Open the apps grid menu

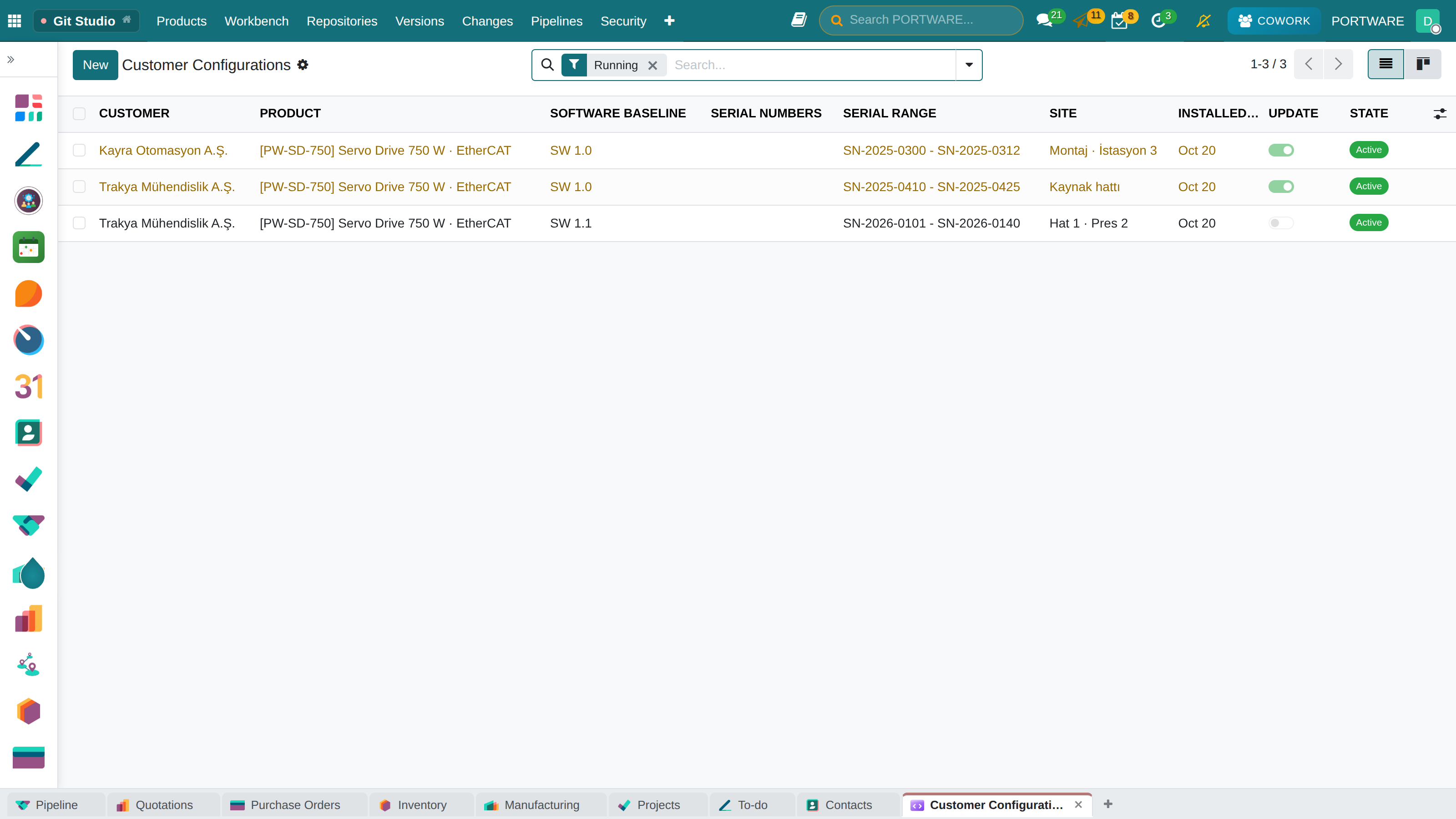tap(15, 21)
